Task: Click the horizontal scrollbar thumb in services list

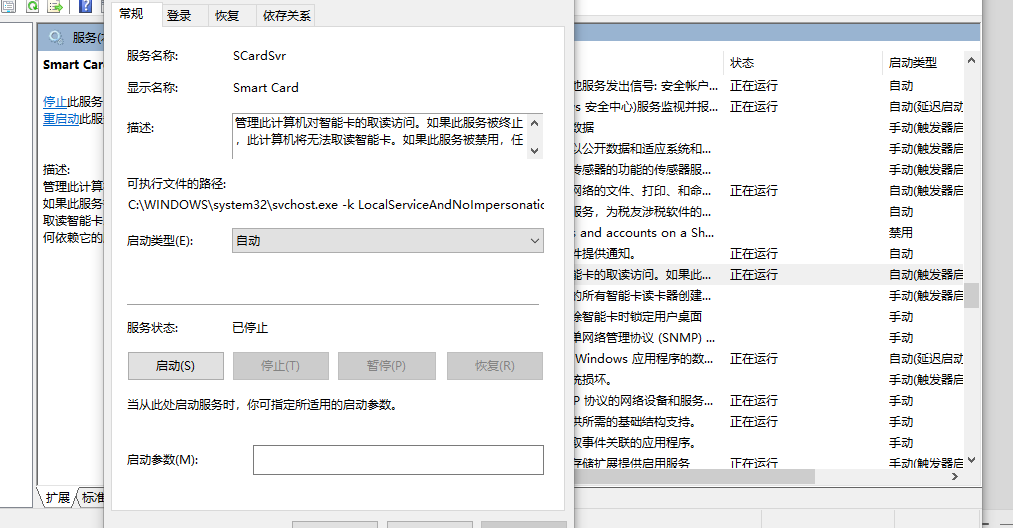Action: [x=694, y=476]
